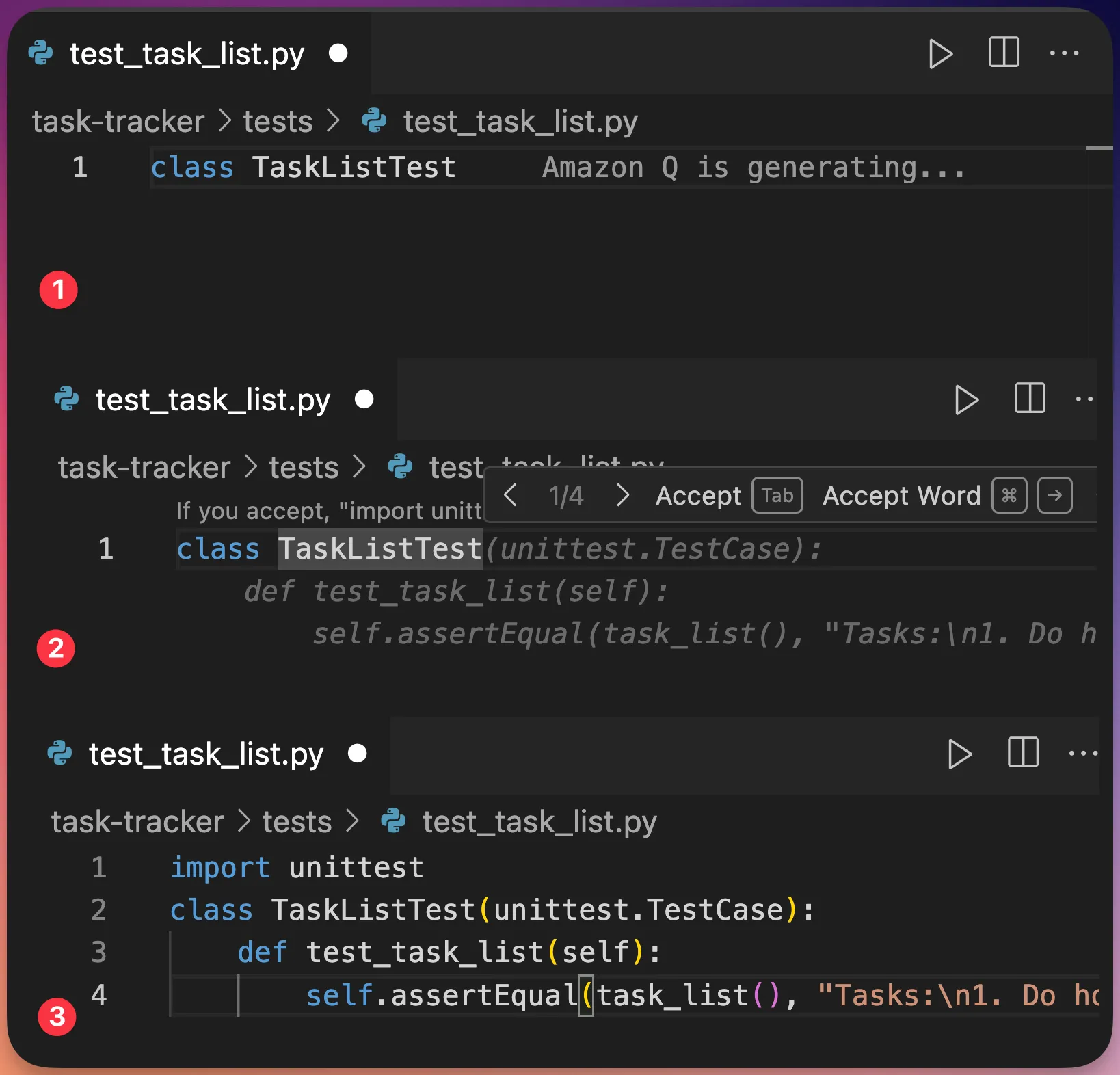Click the Tab key hint next to Accept
1120x1075 pixels.
click(x=777, y=495)
